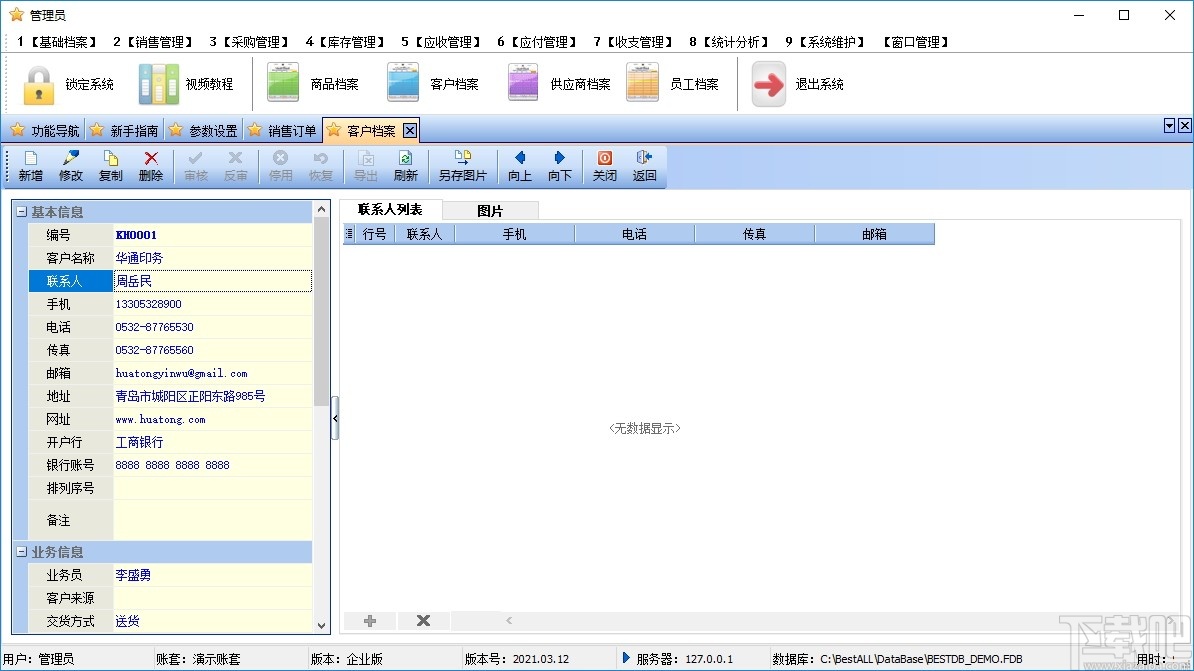The height and width of the screenshot is (671, 1194).
Task: Click the 删除 delete toolbar button
Action: [151, 166]
